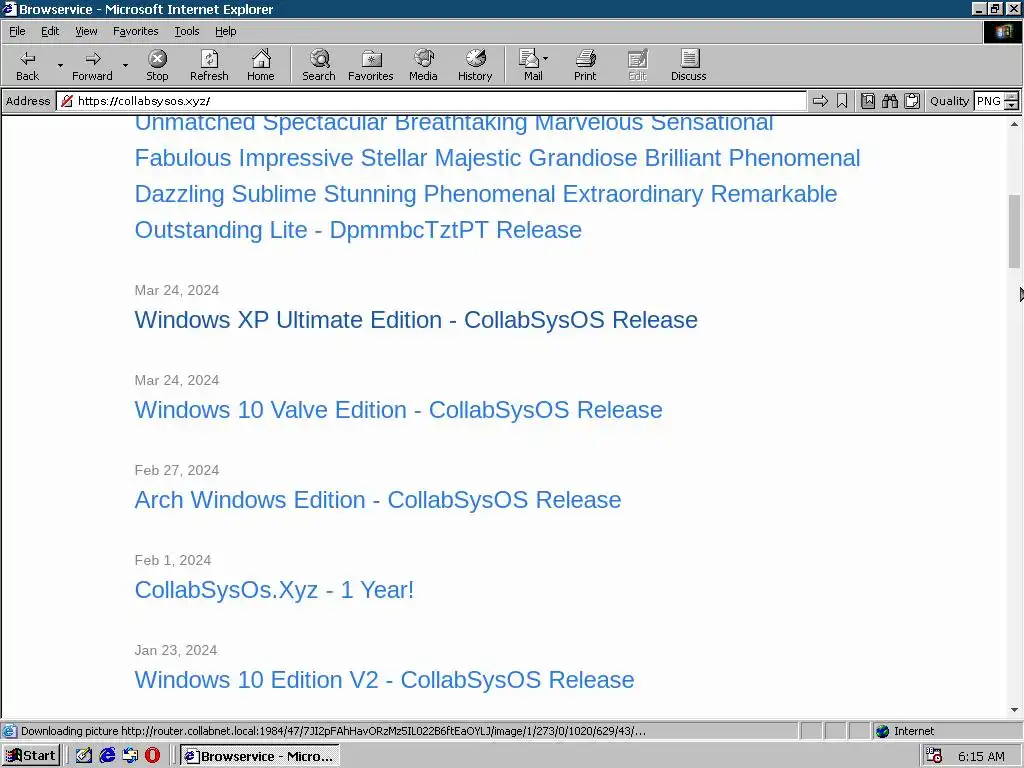Click the binoculars find icon
The height and width of the screenshot is (768, 1024).
[889, 101]
